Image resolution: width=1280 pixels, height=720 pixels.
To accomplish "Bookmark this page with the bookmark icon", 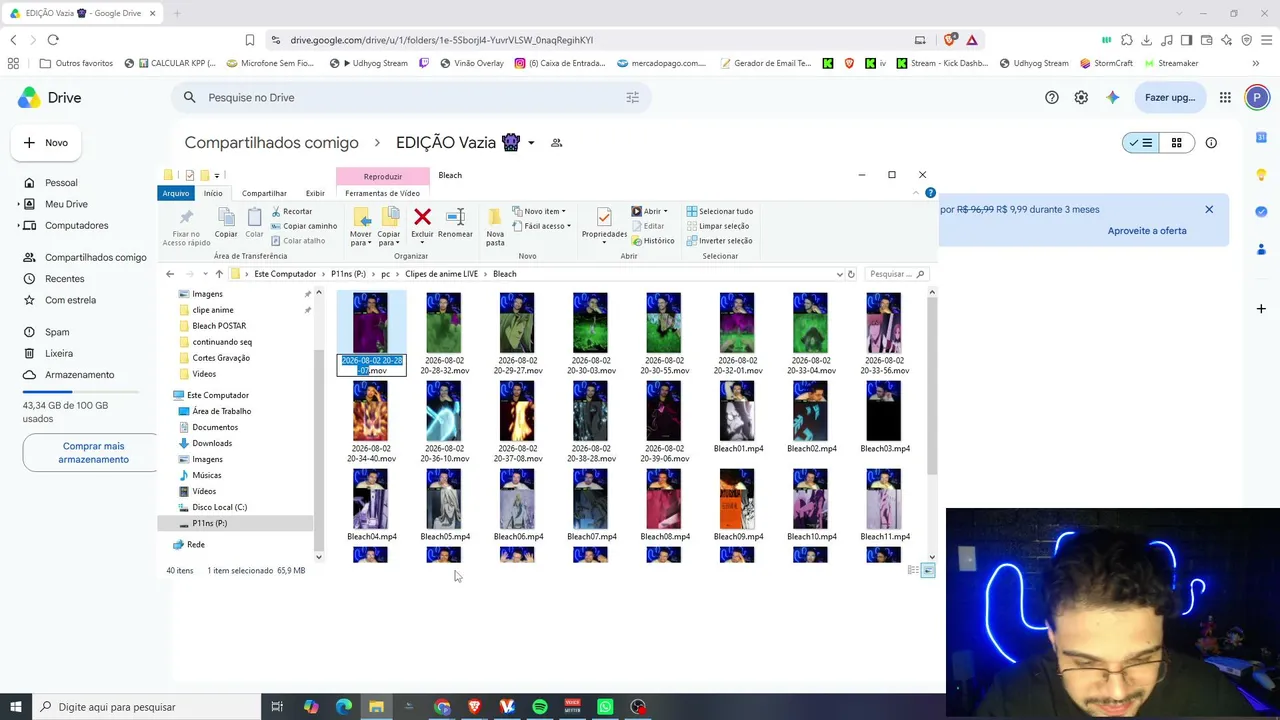I will pos(250,40).
